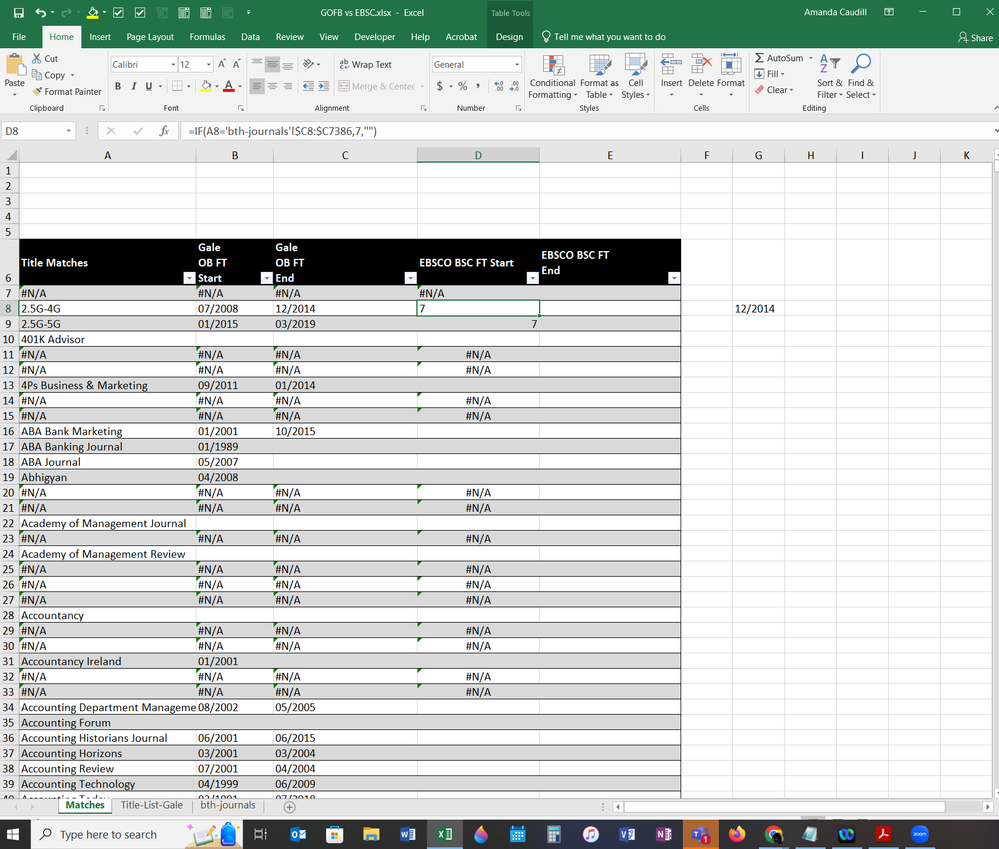Apply Italic formatting
Image resolution: width=999 pixels, height=849 pixels.
pyautogui.click(x=133, y=86)
